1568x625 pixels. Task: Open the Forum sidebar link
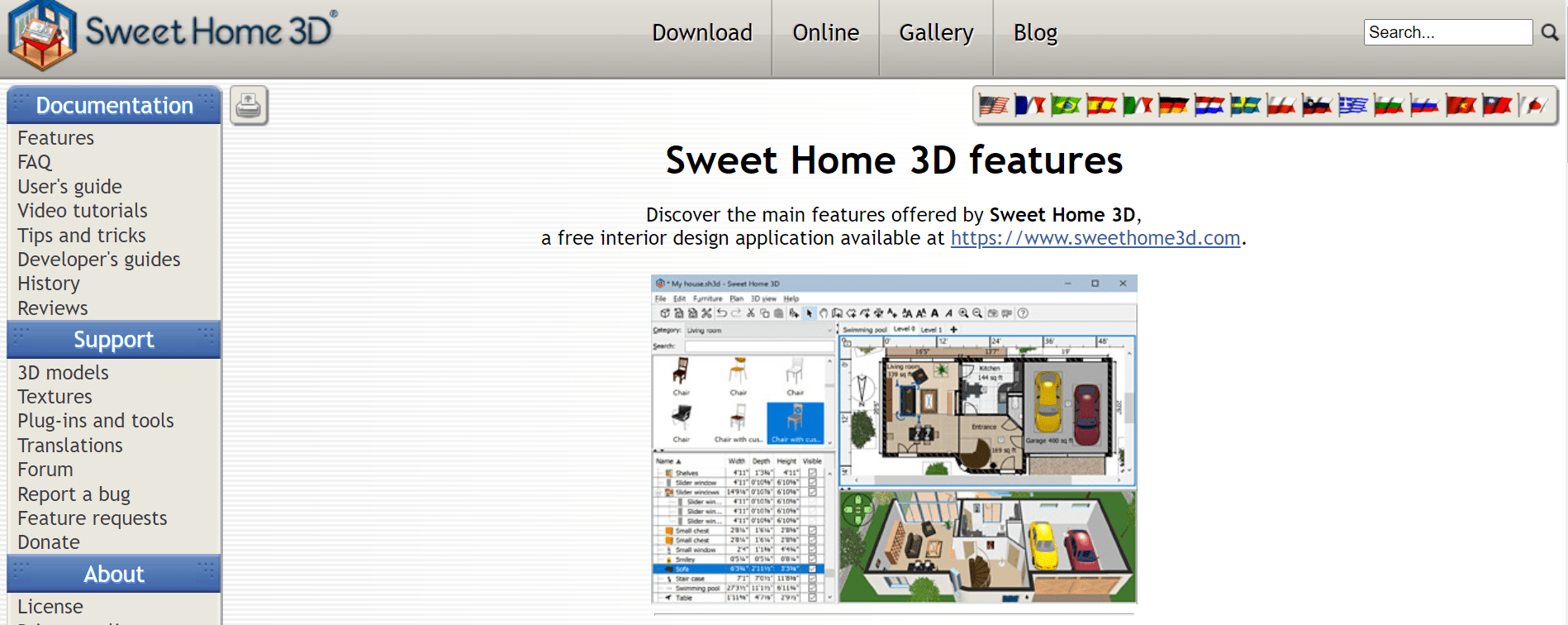(x=45, y=470)
